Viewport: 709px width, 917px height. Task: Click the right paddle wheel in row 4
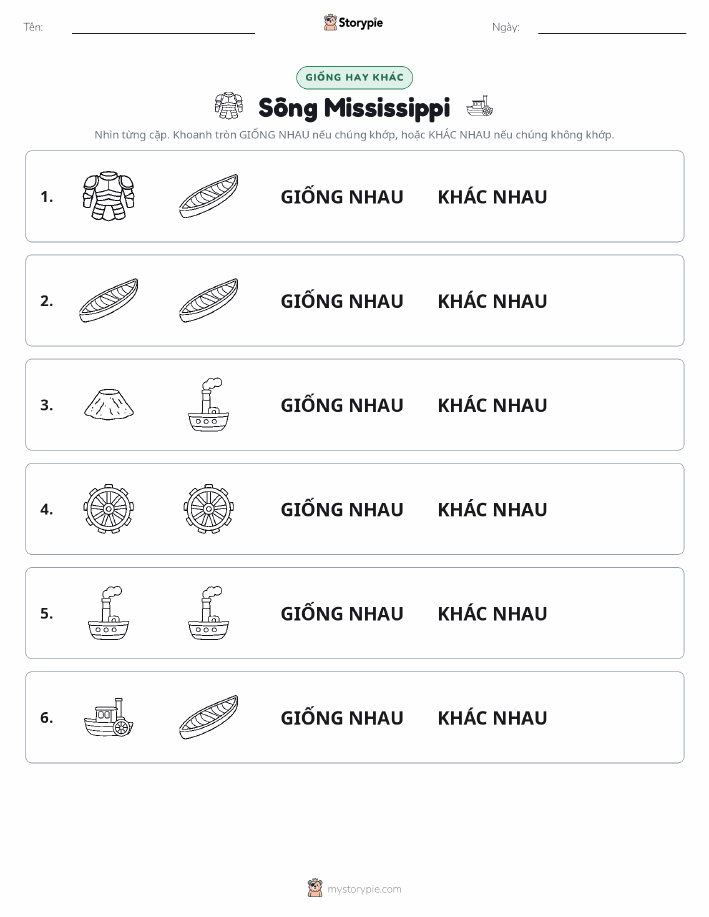point(209,508)
